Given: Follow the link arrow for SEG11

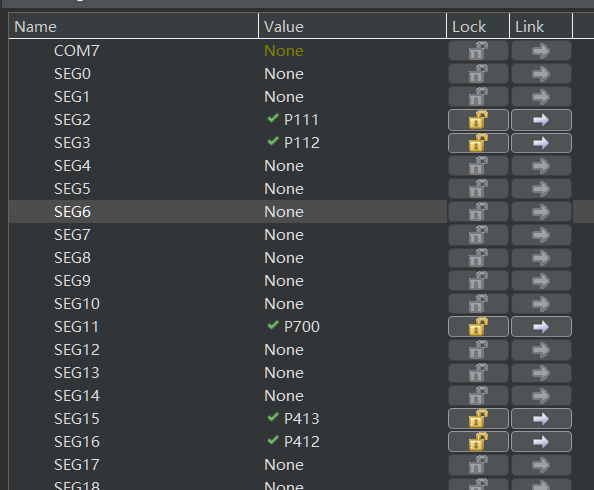Looking at the screenshot, I should point(541,327).
